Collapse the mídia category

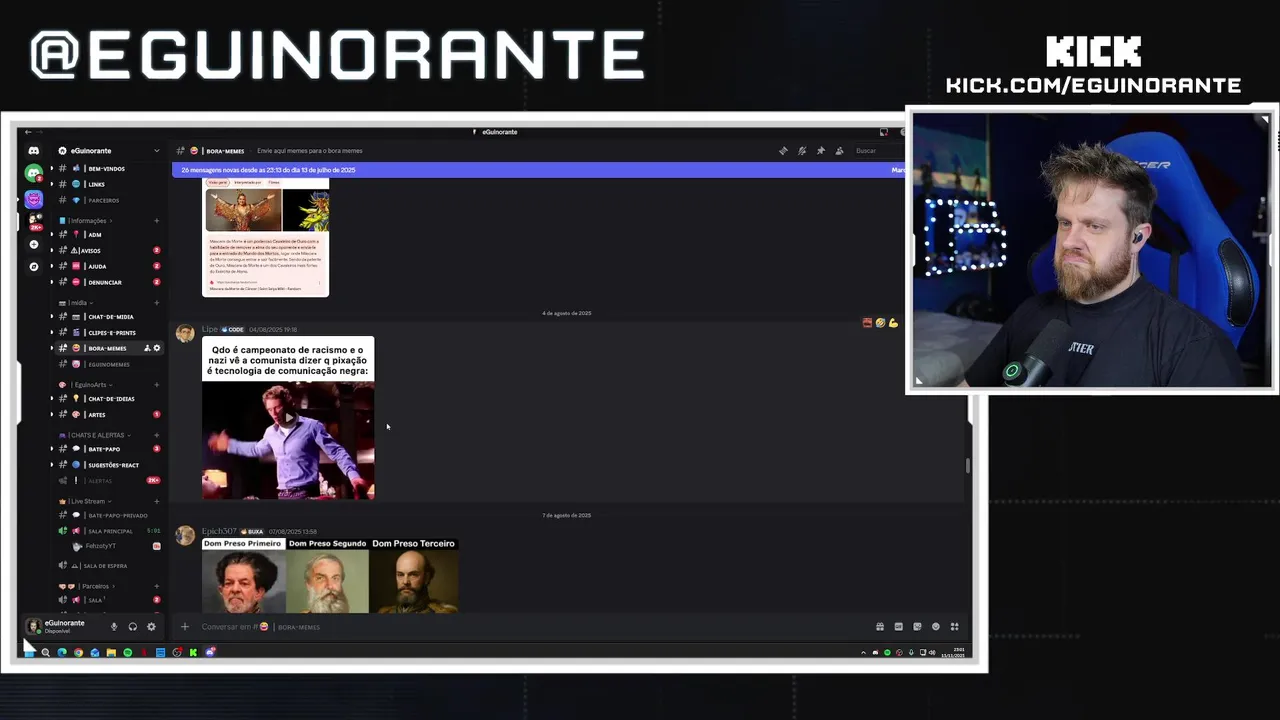click(76, 303)
